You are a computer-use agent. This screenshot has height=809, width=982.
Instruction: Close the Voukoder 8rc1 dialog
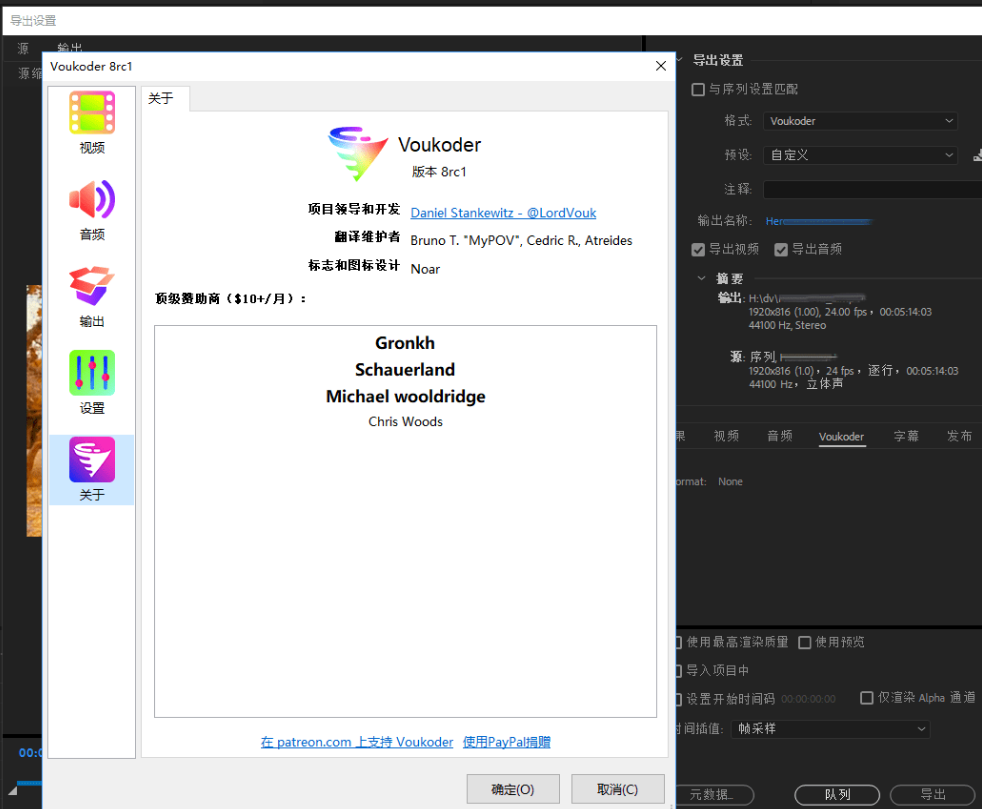[x=660, y=66]
